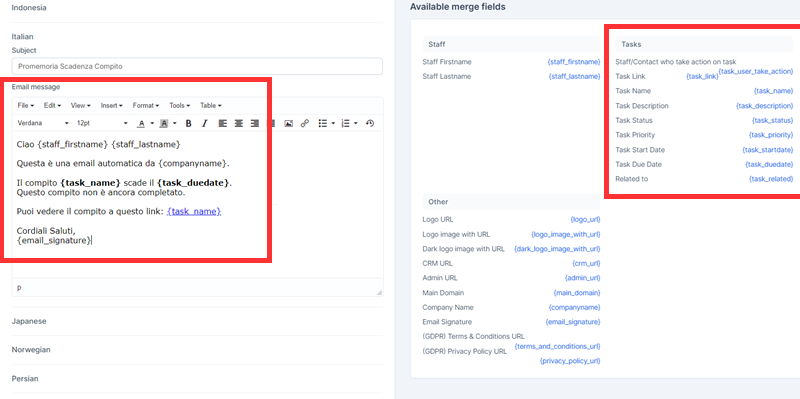
Task: Insert the {task_duedate} merge field from Tasks list
Action: [769, 164]
